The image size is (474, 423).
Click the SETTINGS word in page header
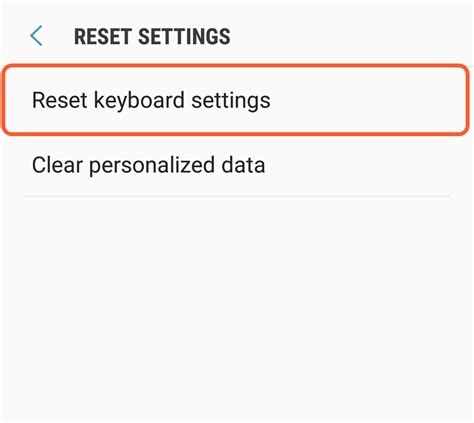tap(184, 36)
